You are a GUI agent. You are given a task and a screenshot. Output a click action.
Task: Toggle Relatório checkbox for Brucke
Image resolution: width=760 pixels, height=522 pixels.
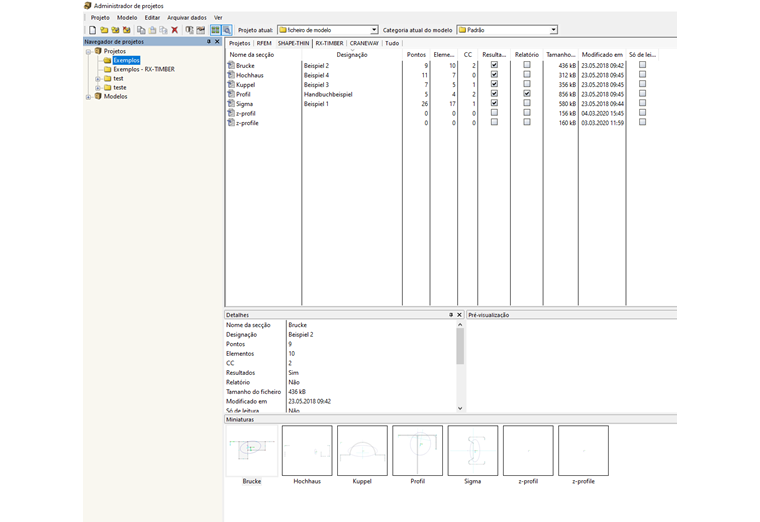(527, 64)
